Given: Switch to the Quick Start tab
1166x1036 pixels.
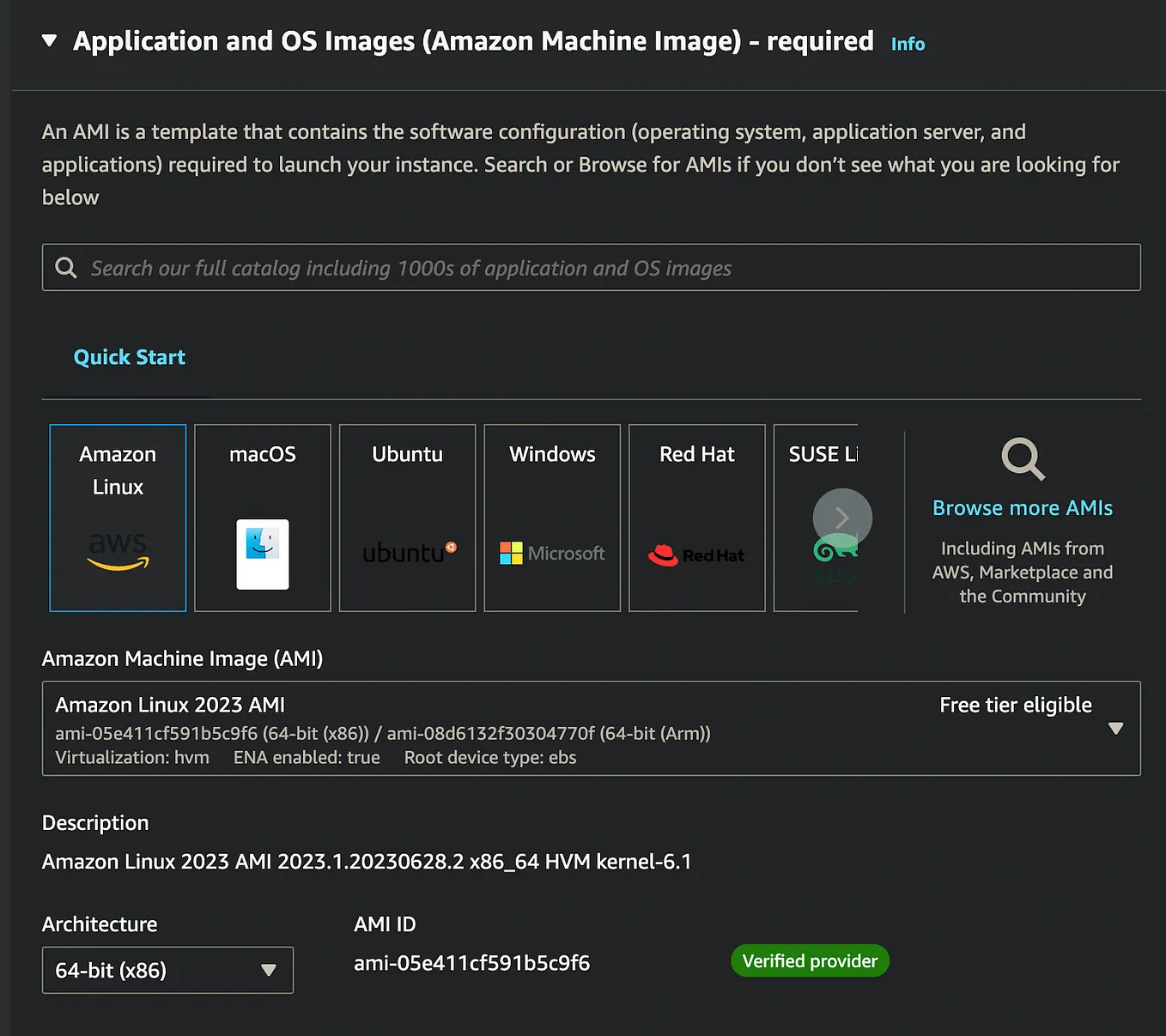Looking at the screenshot, I should [x=129, y=356].
